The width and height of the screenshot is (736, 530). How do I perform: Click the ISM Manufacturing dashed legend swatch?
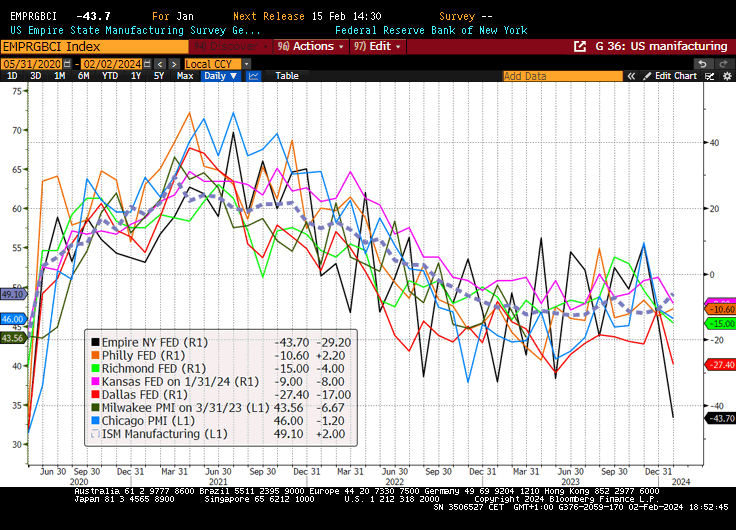(x=95, y=434)
